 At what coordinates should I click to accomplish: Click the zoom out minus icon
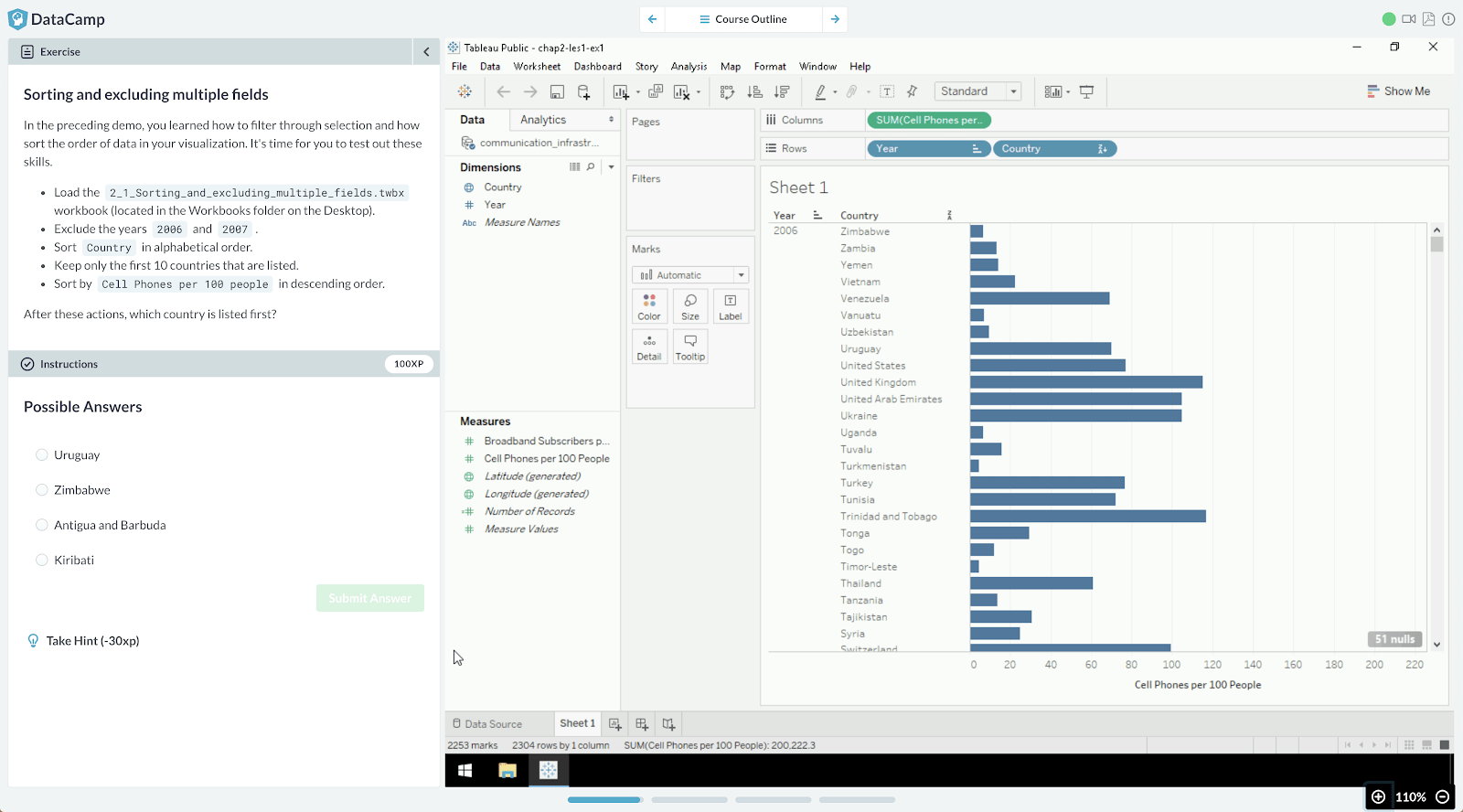(1443, 796)
